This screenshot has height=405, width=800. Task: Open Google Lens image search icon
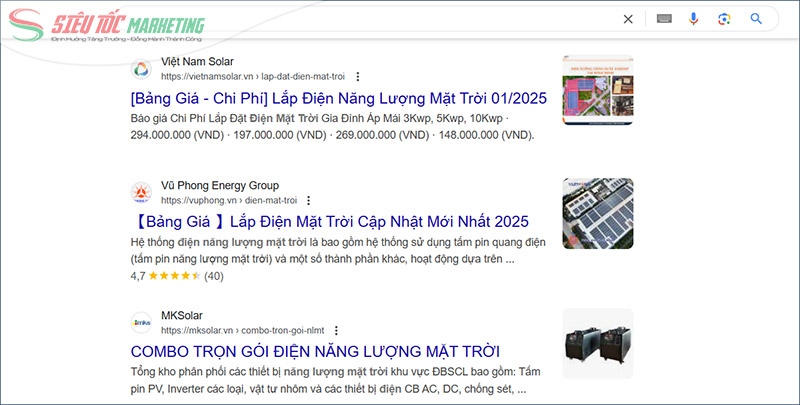click(724, 19)
